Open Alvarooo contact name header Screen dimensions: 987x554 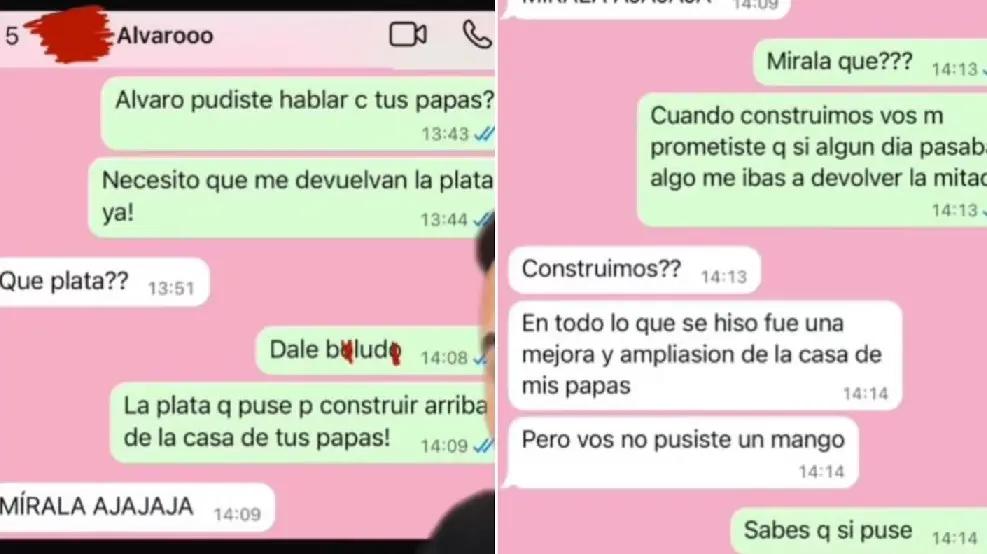pos(165,35)
